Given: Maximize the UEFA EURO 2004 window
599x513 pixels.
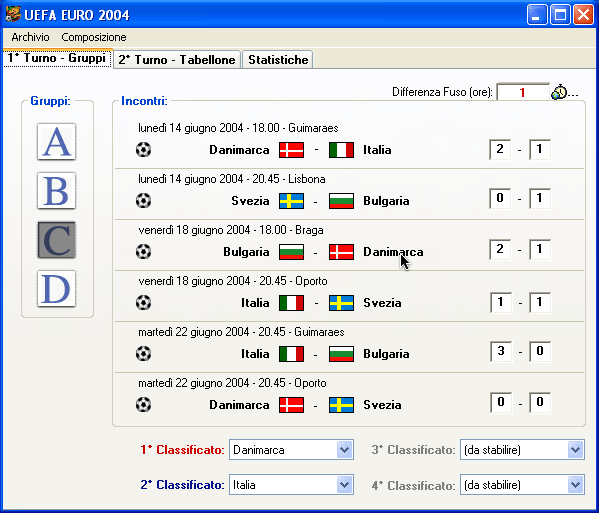Looking at the screenshot, I should [x=560, y=15].
